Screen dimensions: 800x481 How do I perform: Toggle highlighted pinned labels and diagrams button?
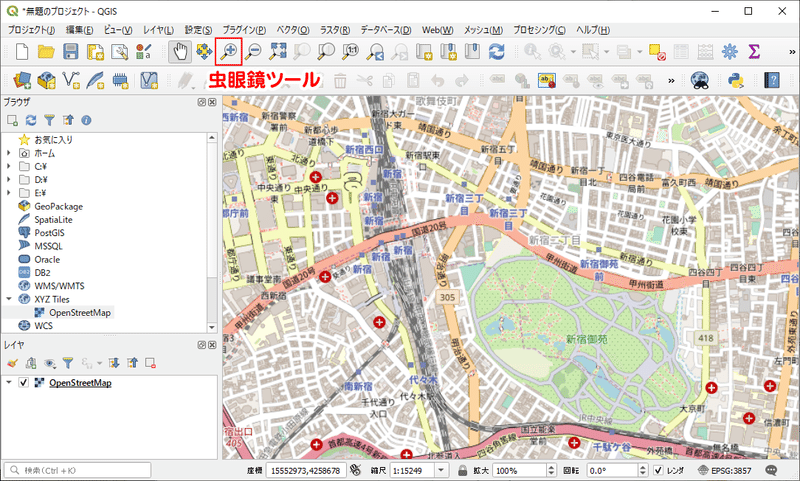click(546, 80)
